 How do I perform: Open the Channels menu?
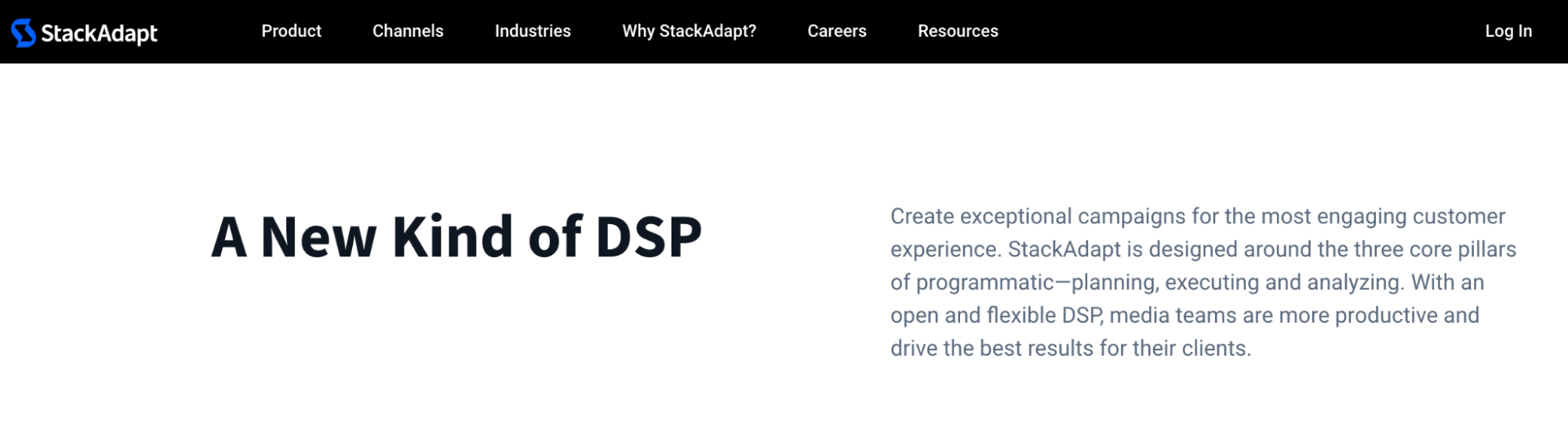click(x=408, y=31)
